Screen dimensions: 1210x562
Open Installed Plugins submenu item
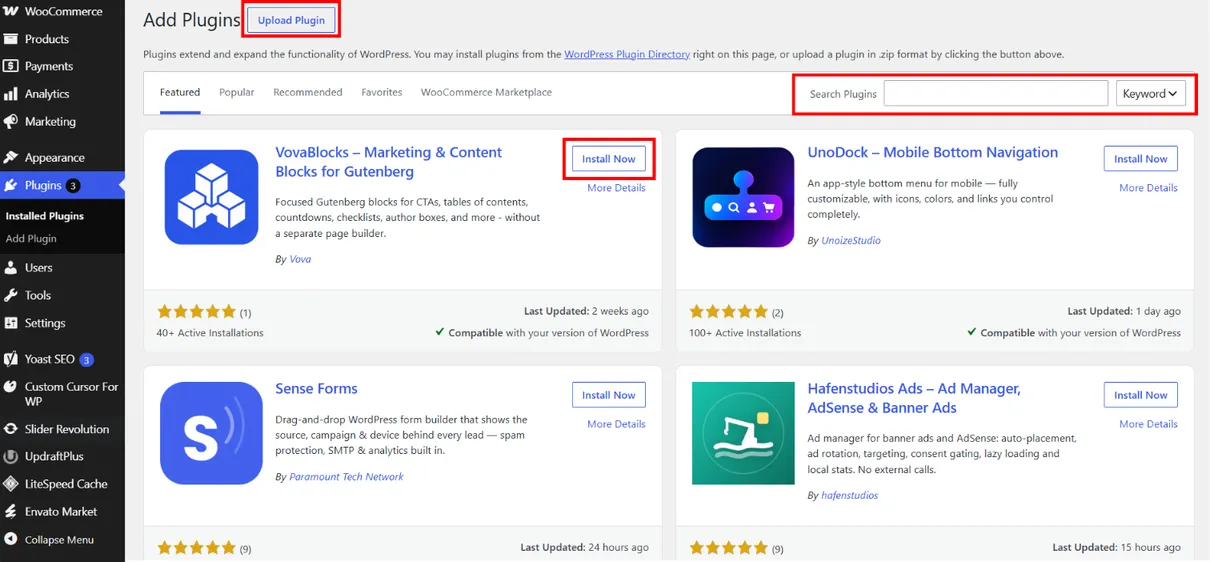coord(45,216)
